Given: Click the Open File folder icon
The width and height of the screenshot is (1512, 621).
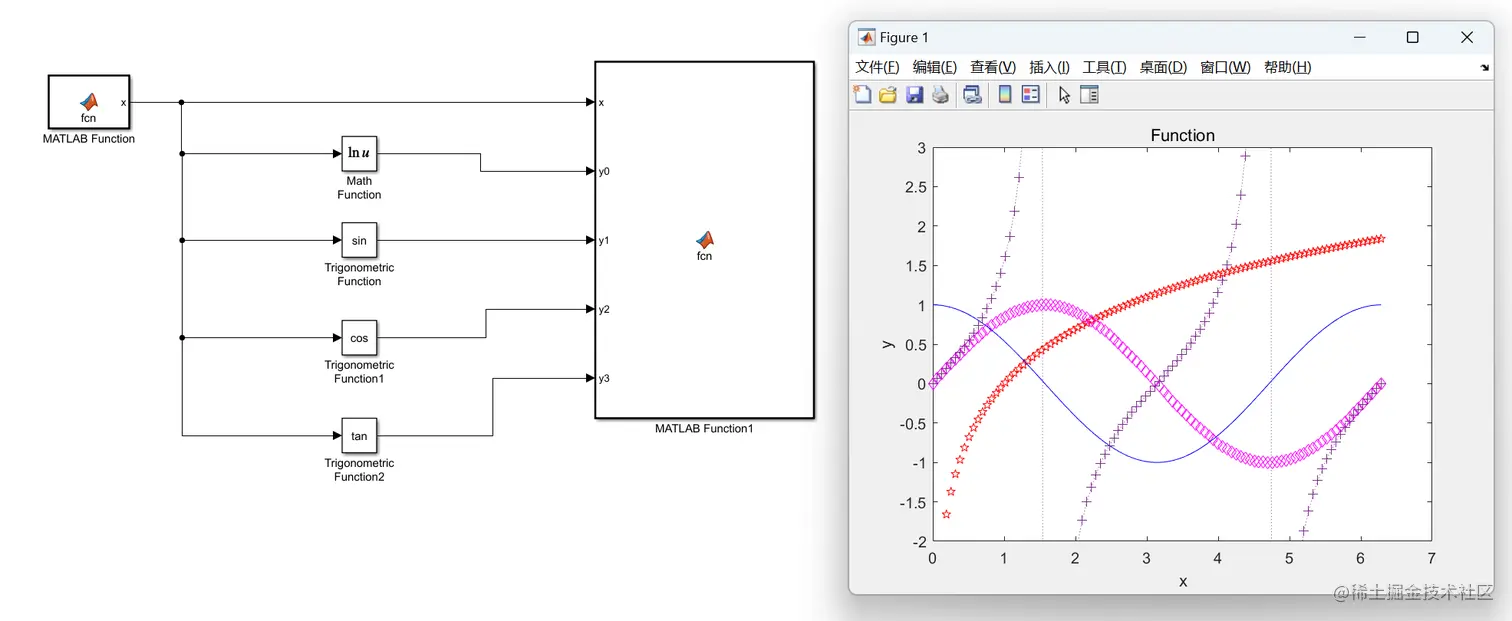Looking at the screenshot, I should click(888, 95).
